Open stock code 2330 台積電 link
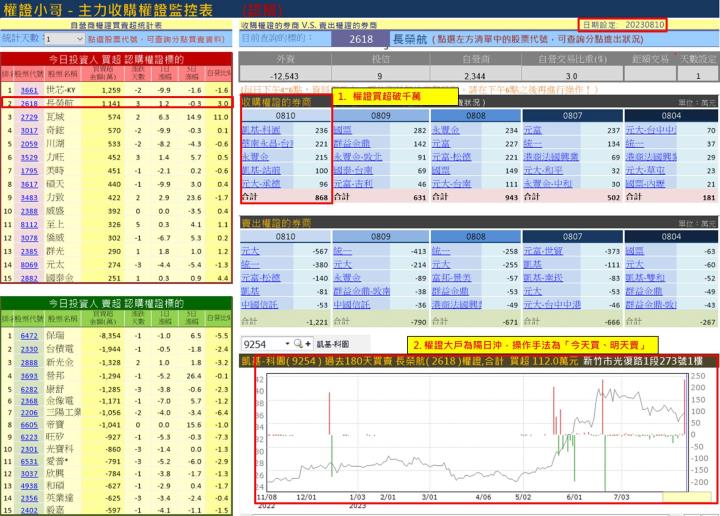720x516 pixels. (x=29, y=349)
